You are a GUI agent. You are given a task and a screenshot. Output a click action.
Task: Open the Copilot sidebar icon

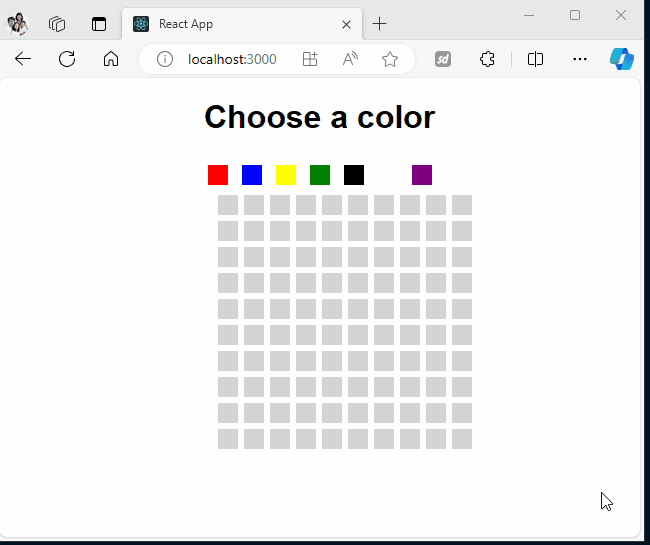pyautogui.click(x=621, y=59)
